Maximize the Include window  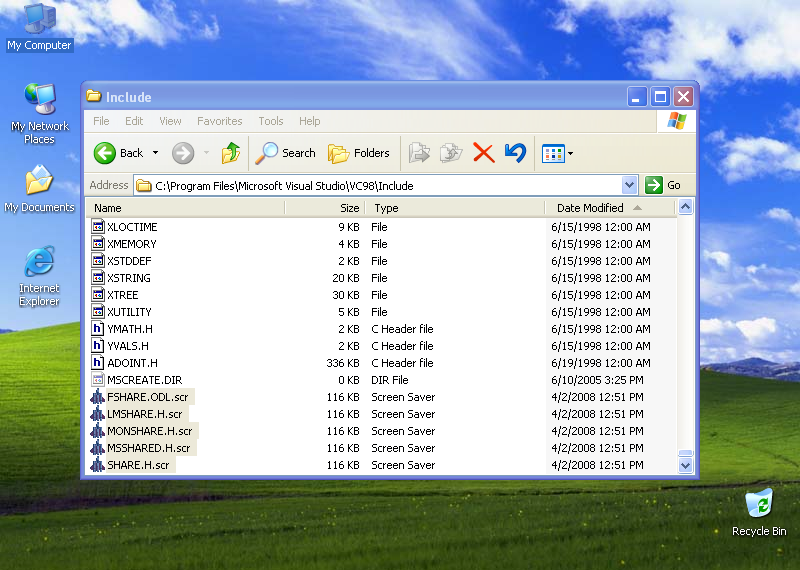coord(660,96)
